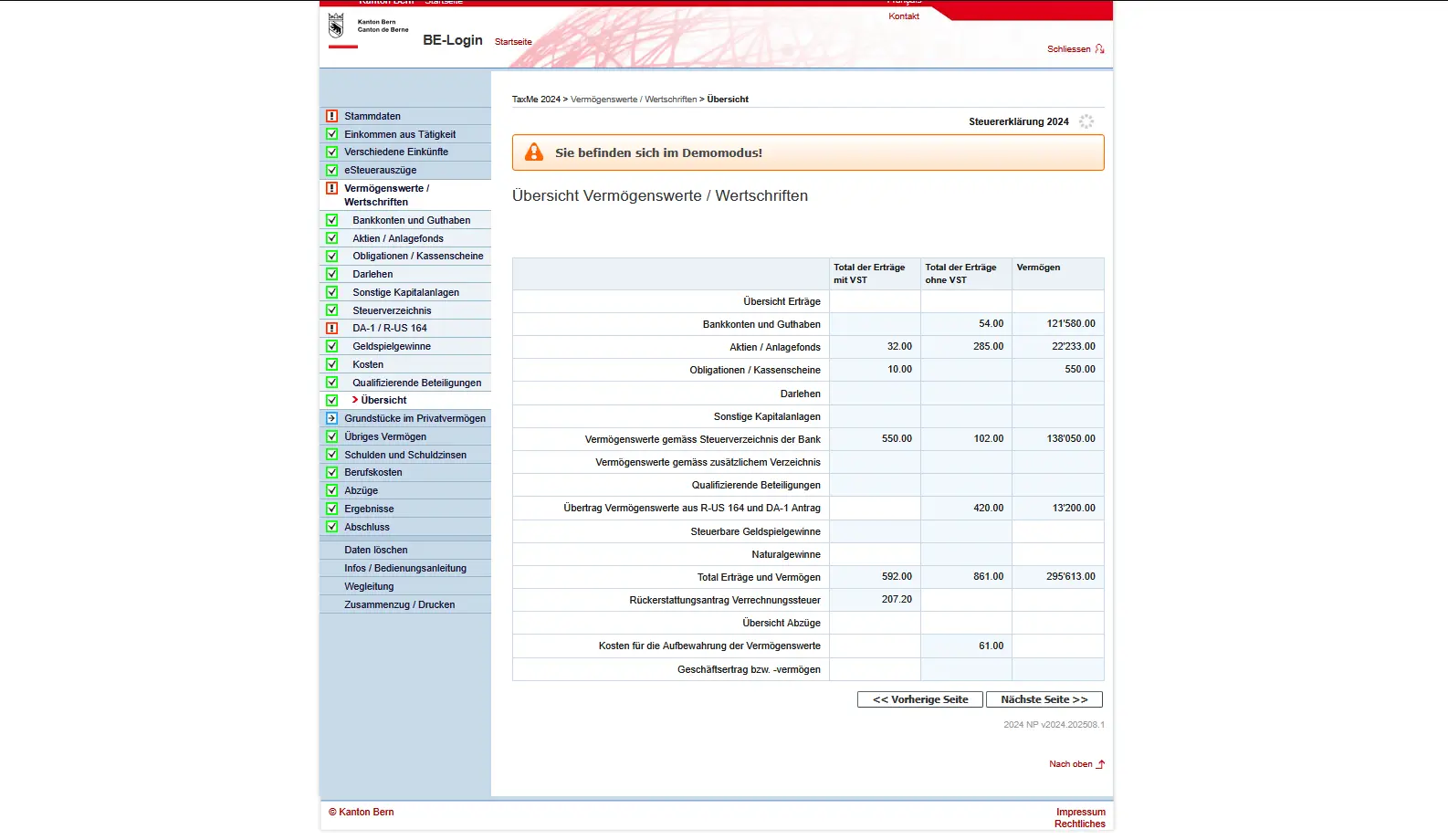This screenshot has height=840, width=1448.
Task: Go to Verschiedene Einkünfte
Action: point(396,152)
